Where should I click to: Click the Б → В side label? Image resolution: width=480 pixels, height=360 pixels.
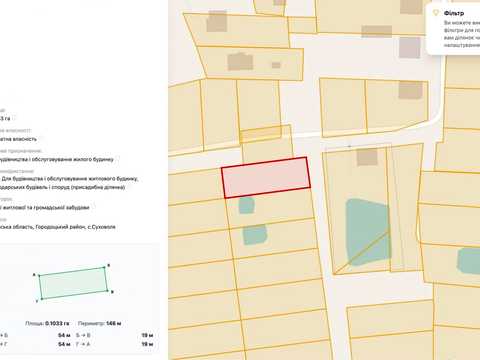coord(83,335)
